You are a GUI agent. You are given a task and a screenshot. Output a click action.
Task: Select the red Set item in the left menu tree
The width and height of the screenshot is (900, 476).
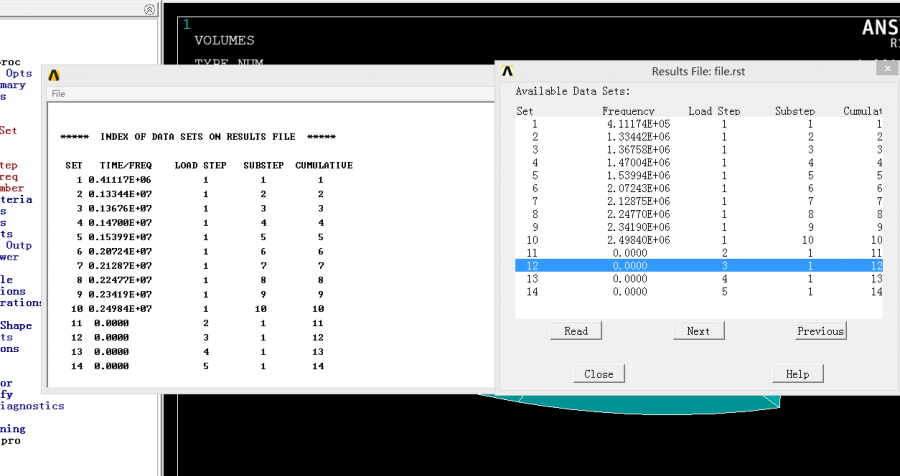click(x=8, y=130)
